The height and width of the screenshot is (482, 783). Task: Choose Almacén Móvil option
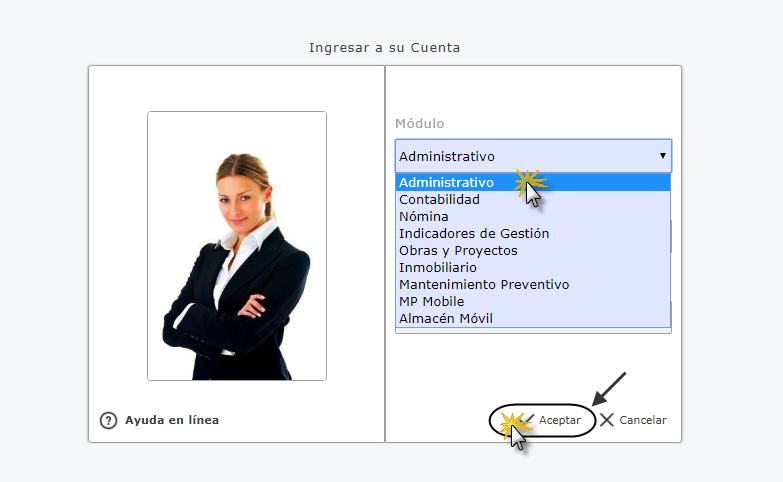click(x=533, y=318)
